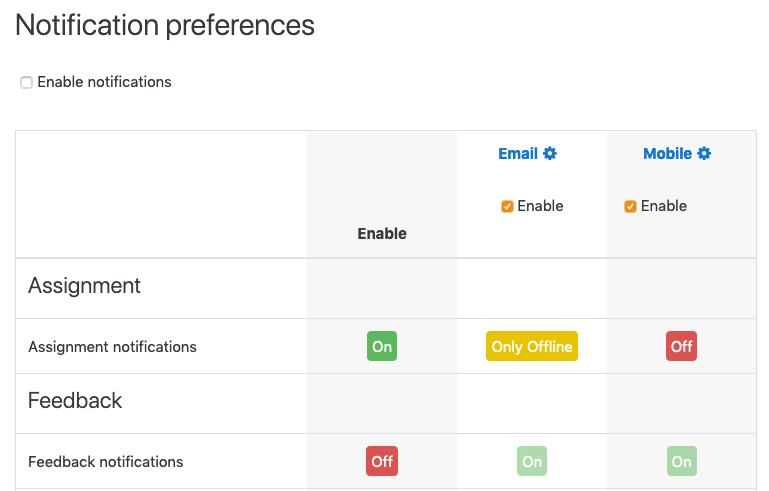The image size is (769, 491).
Task: Open Email settings gear icon
Action: tap(550, 154)
